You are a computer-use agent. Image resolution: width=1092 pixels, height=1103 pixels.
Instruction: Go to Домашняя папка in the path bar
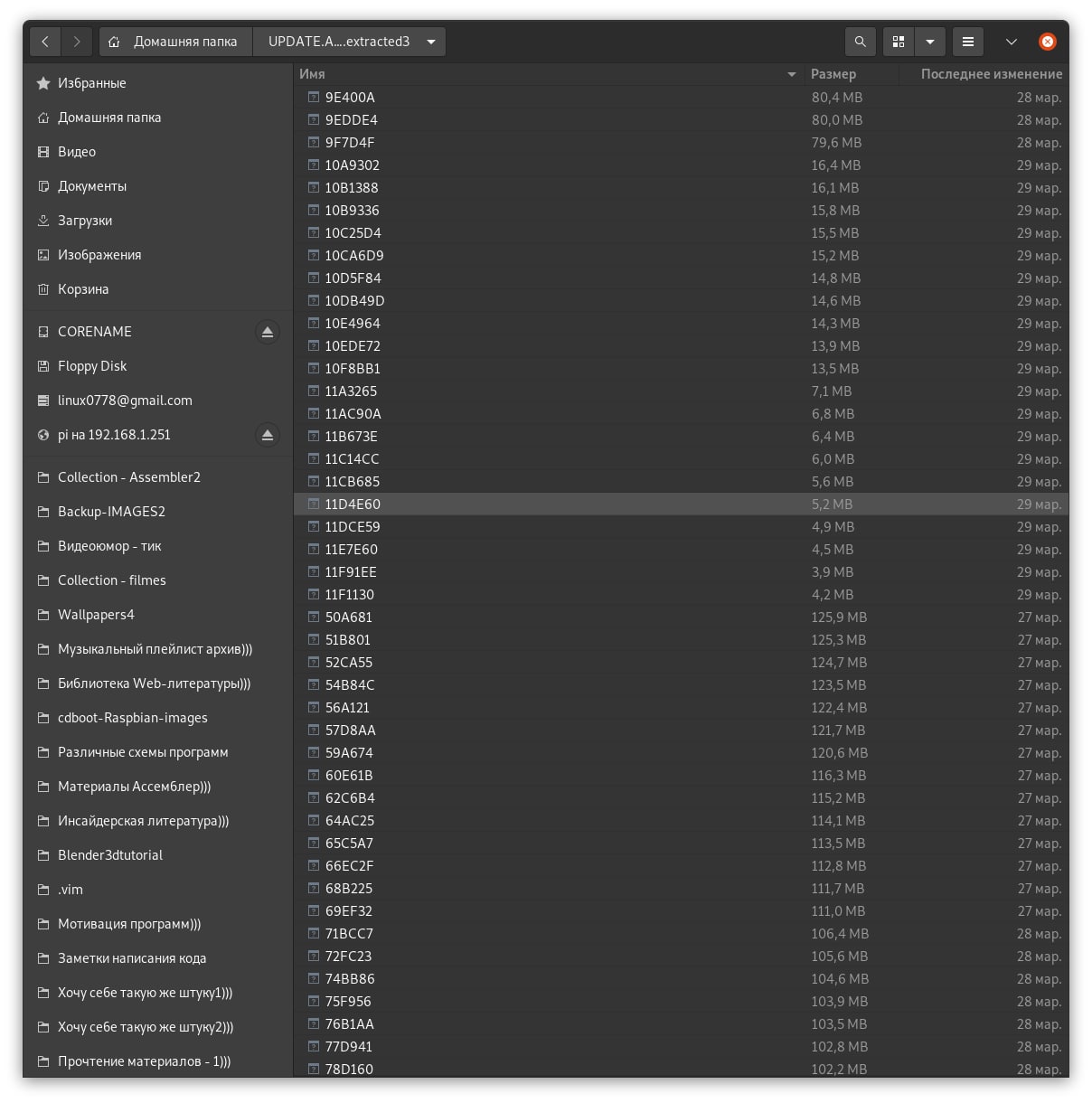(x=175, y=42)
